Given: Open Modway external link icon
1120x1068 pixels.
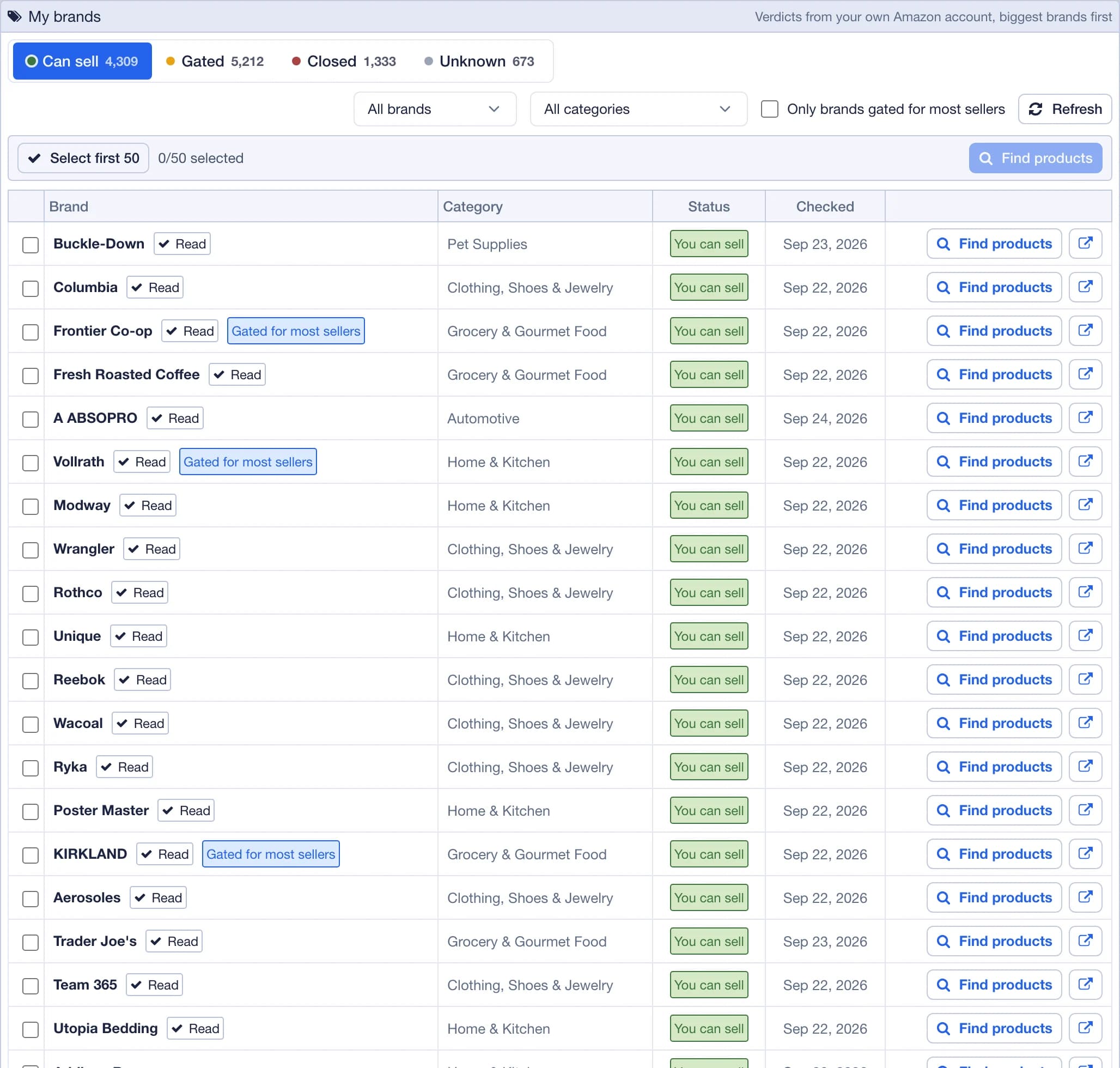Looking at the screenshot, I should (1085, 506).
